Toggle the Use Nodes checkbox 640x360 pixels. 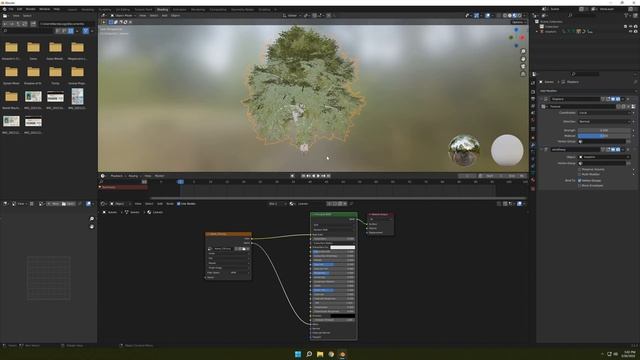(x=178, y=204)
